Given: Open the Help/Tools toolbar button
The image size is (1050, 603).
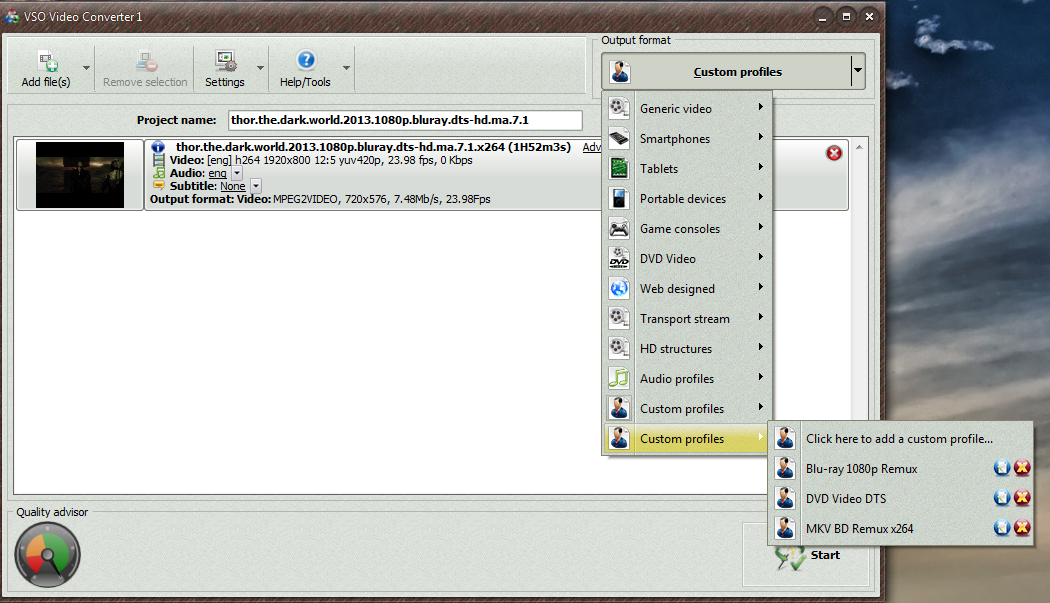Looking at the screenshot, I should click(x=305, y=69).
